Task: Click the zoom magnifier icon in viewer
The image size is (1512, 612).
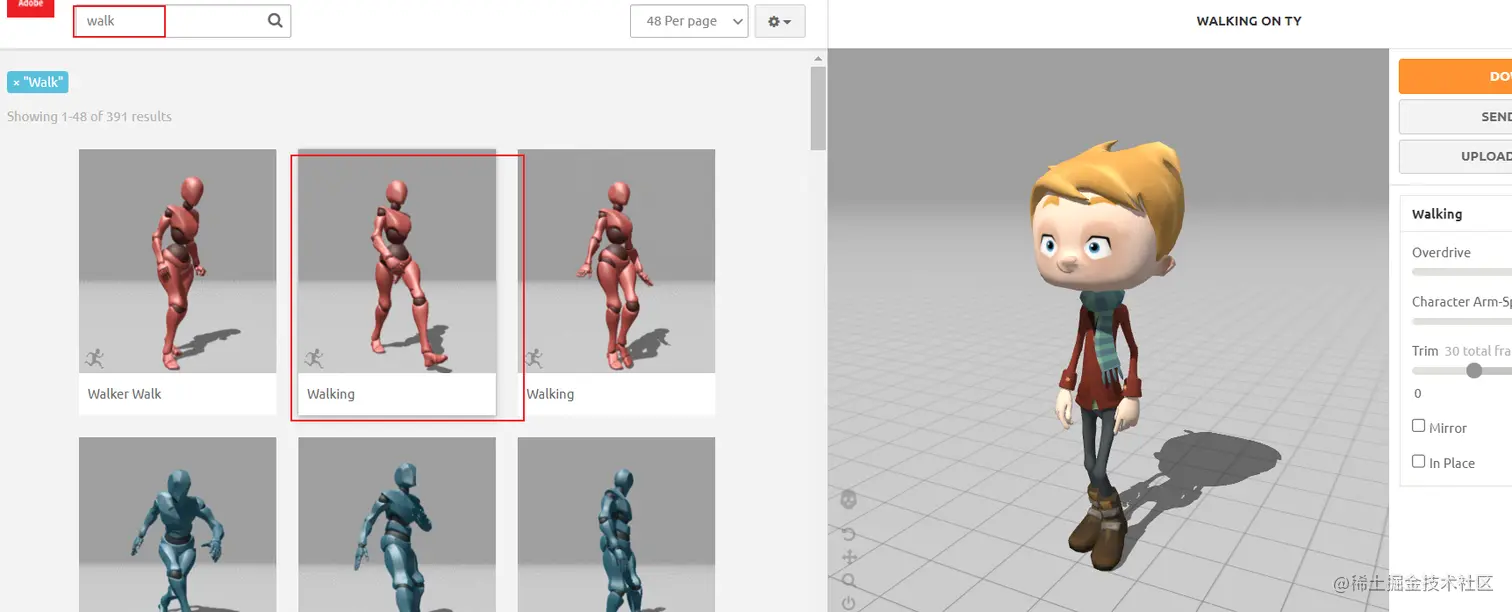Action: (849, 580)
